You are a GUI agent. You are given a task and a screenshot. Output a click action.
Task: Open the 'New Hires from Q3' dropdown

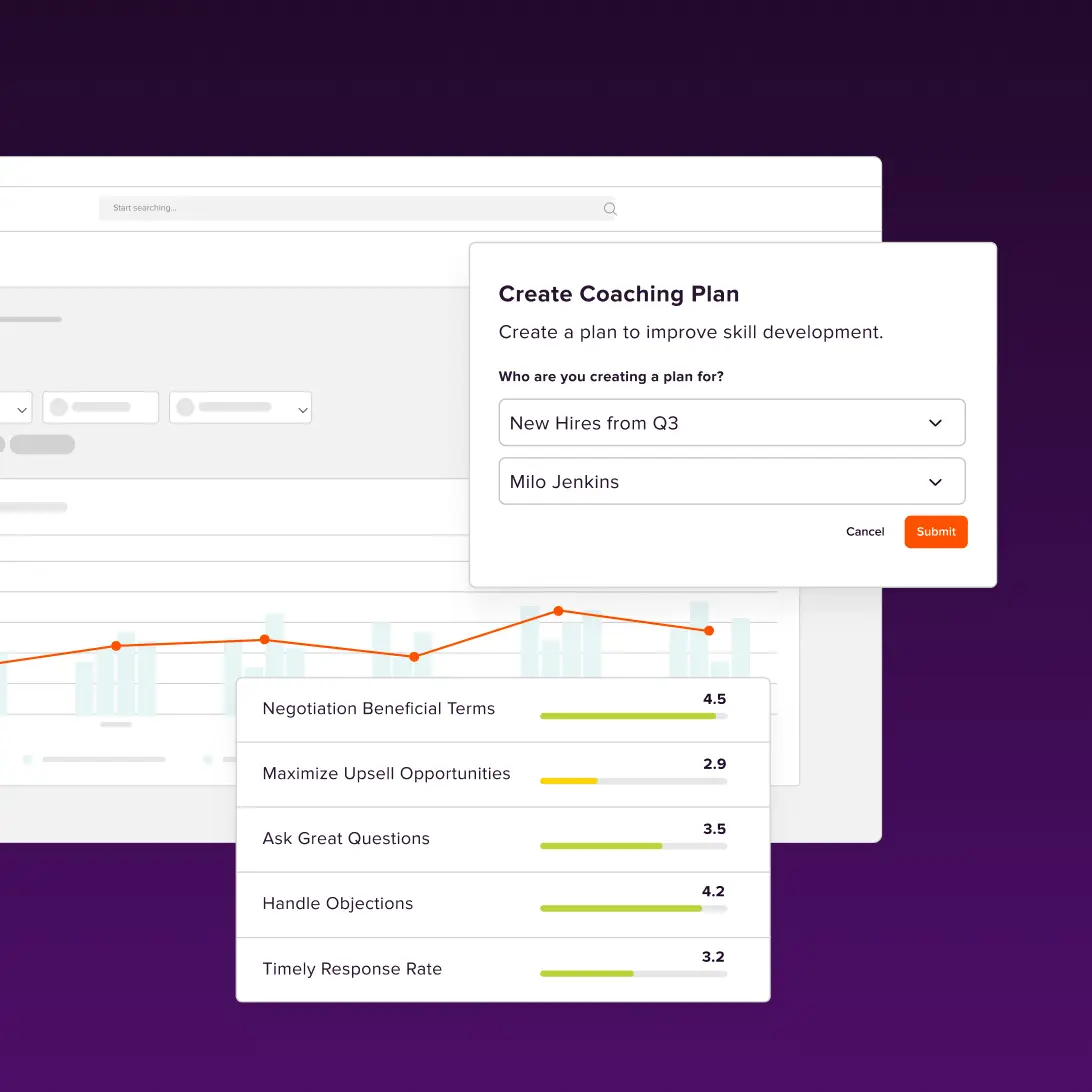click(731, 422)
